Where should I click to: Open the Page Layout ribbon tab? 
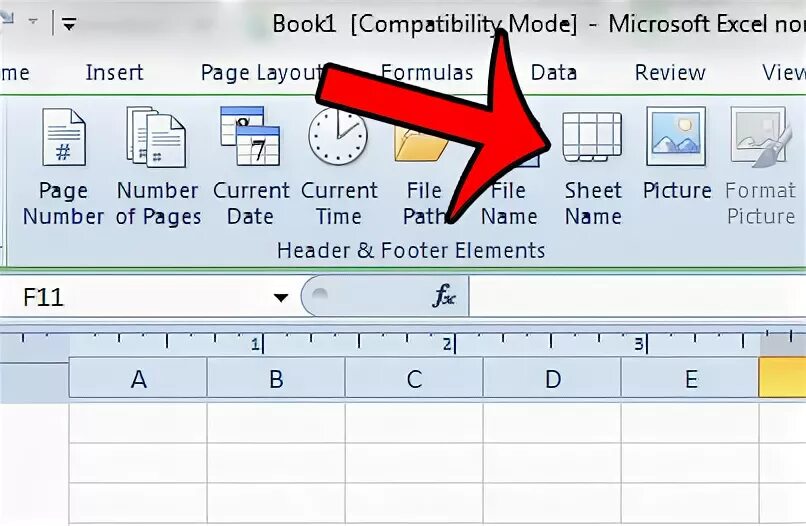point(261,73)
